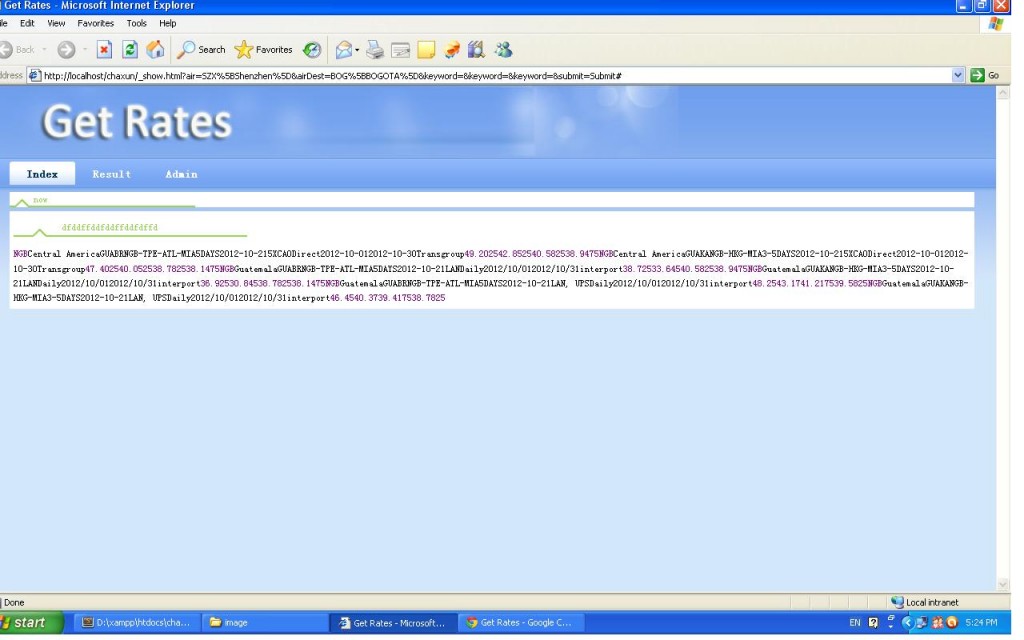Click the page scrollbar up arrow
This screenshot has height=640, width=1024.
(x=1002, y=93)
